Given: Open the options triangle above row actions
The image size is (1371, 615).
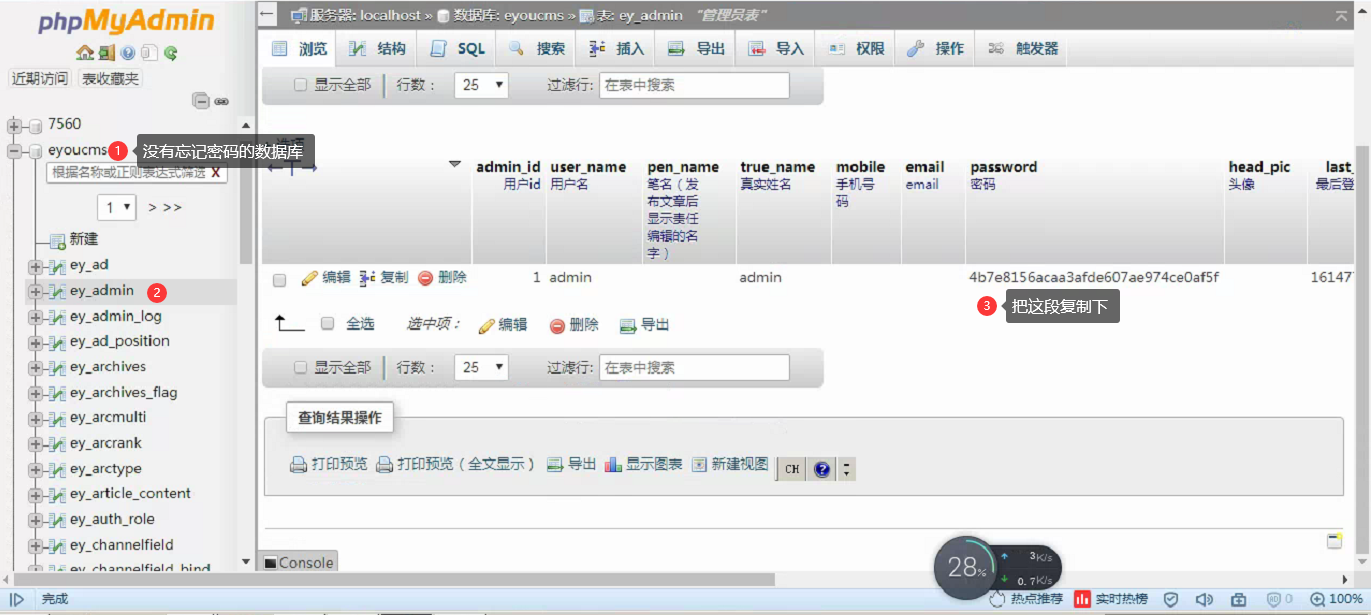Looking at the screenshot, I should click(455, 164).
